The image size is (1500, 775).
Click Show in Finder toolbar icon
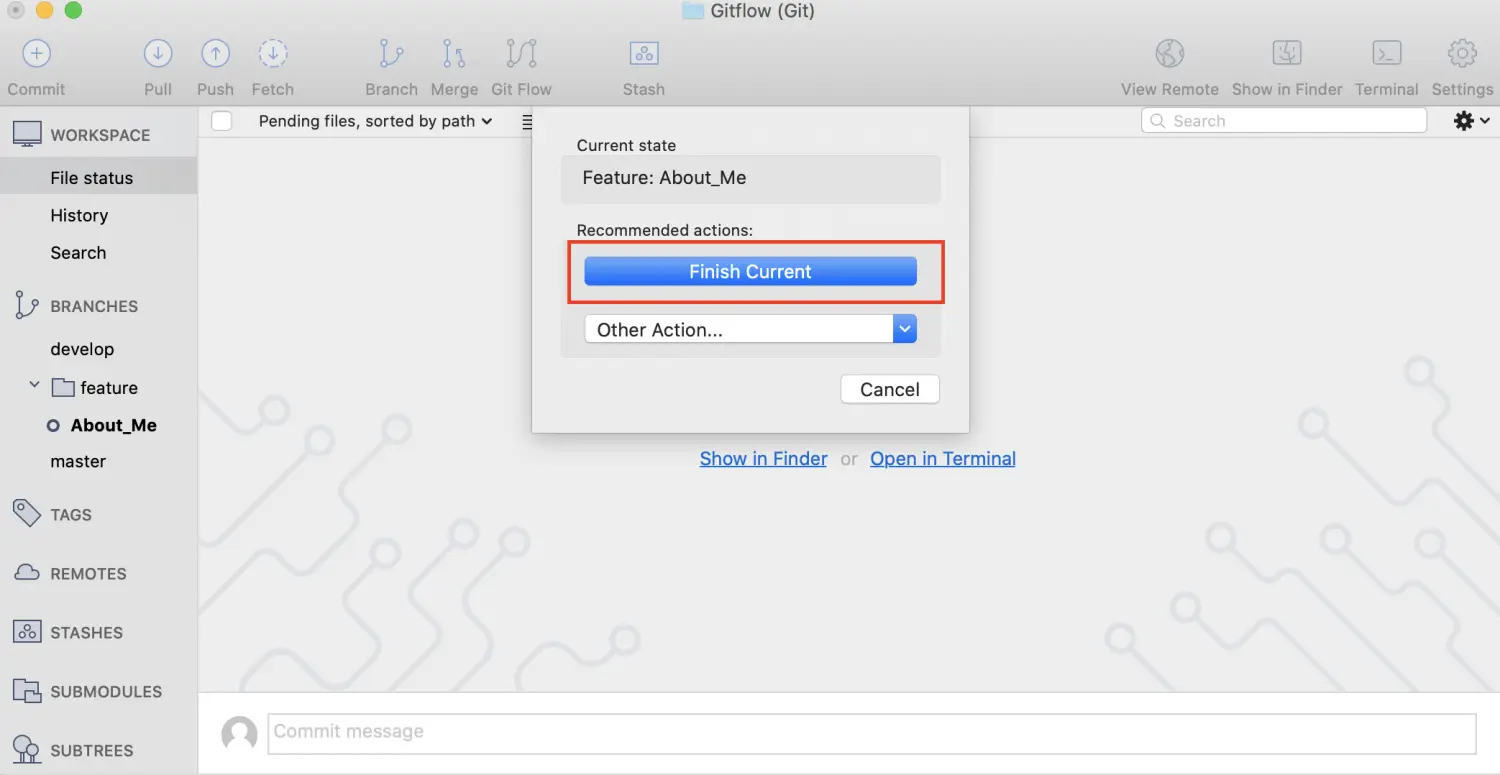pos(1286,53)
